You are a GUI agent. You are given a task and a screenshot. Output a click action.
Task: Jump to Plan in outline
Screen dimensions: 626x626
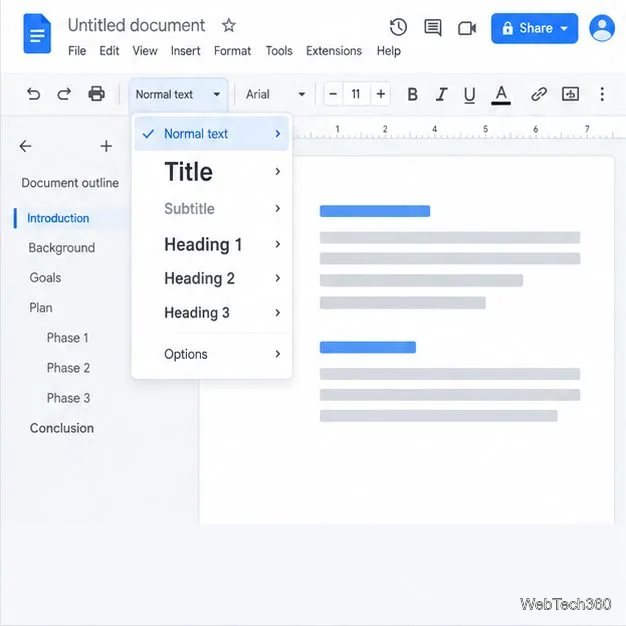coord(41,308)
